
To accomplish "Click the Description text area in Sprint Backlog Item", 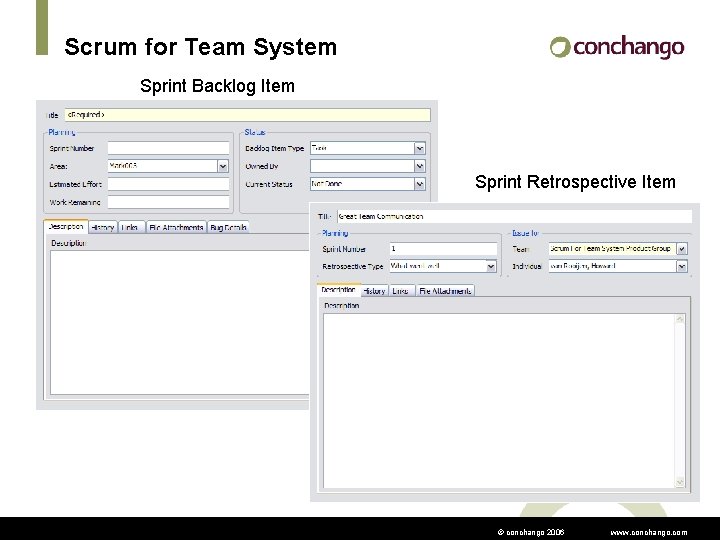I will tap(180, 322).
